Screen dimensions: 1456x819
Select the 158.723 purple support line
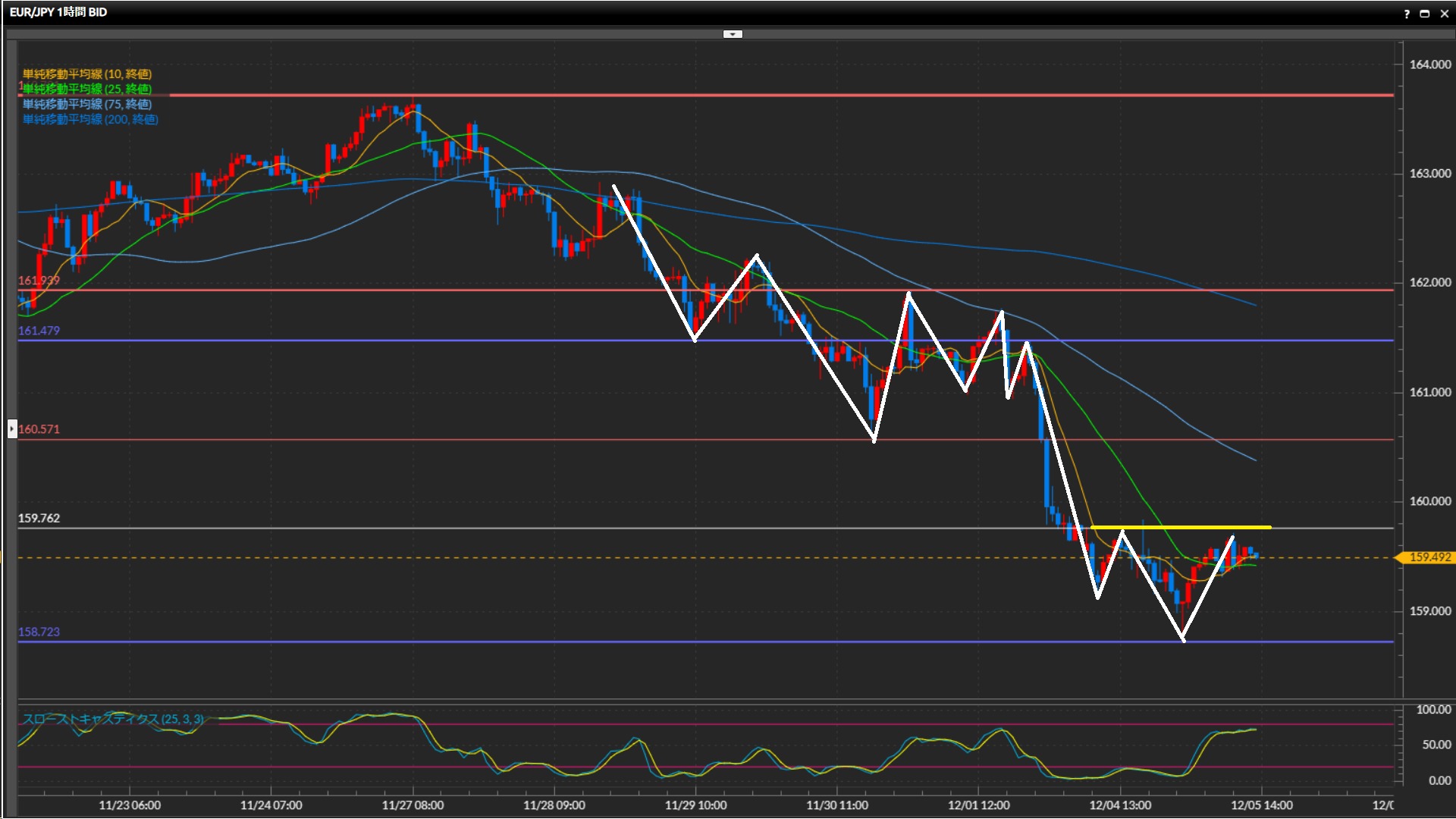[531, 642]
